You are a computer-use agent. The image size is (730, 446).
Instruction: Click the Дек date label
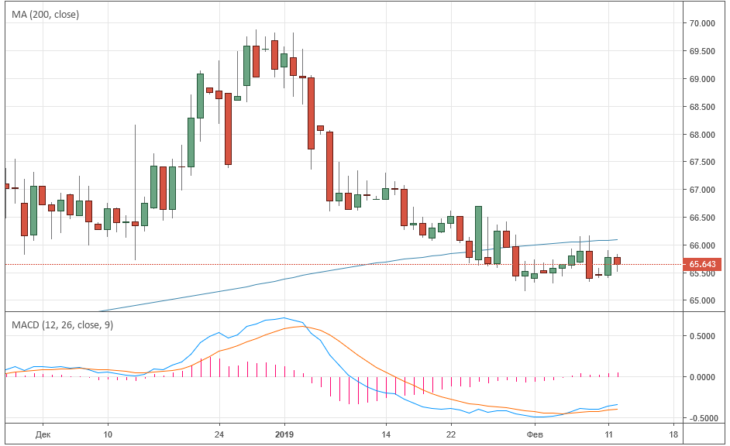pyautogui.click(x=43, y=435)
